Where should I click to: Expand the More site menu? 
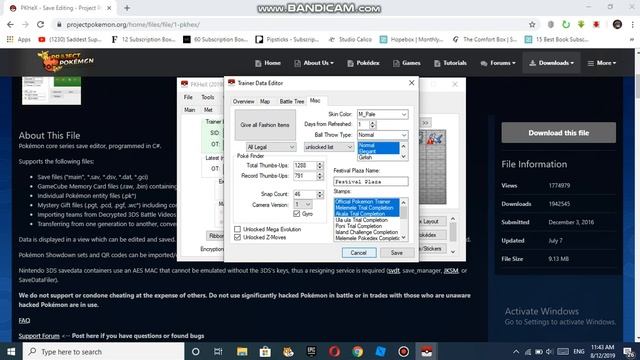[x=602, y=63]
